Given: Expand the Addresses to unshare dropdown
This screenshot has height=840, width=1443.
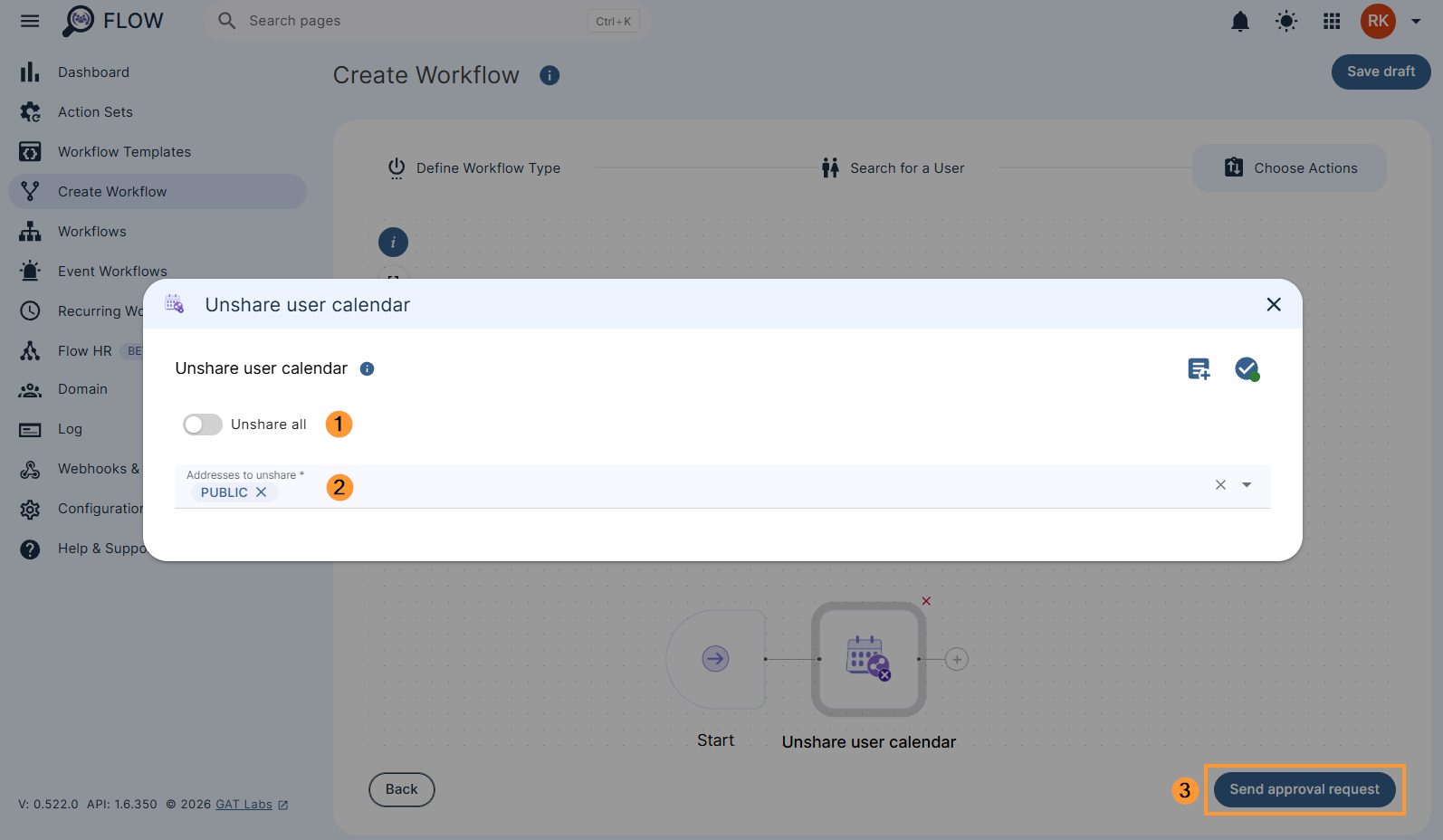Looking at the screenshot, I should (x=1247, y=485).
